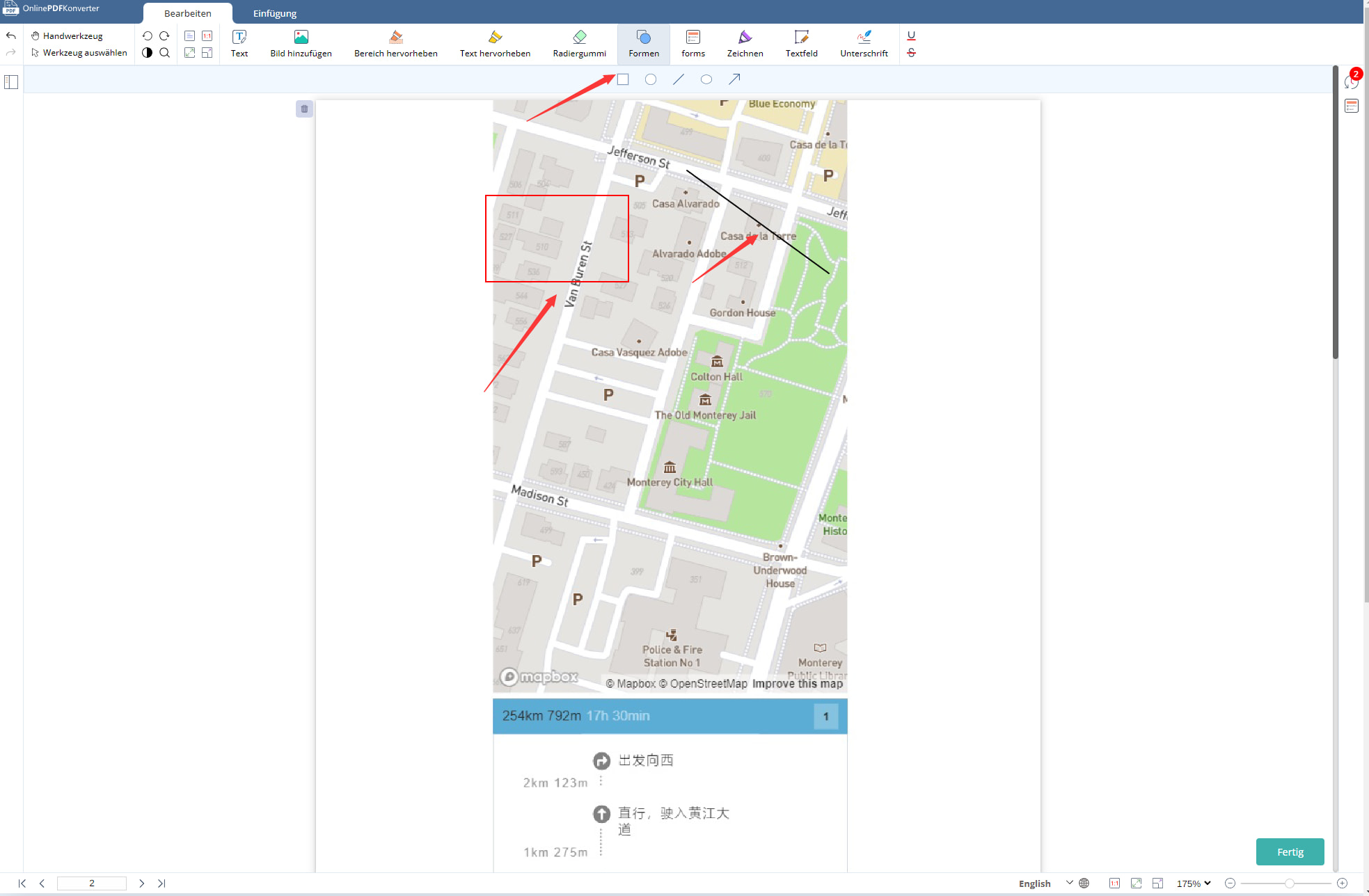Select the Formen (Shapes) tool
This screenshot has width=1369, height=896.
tap(643, 43)
